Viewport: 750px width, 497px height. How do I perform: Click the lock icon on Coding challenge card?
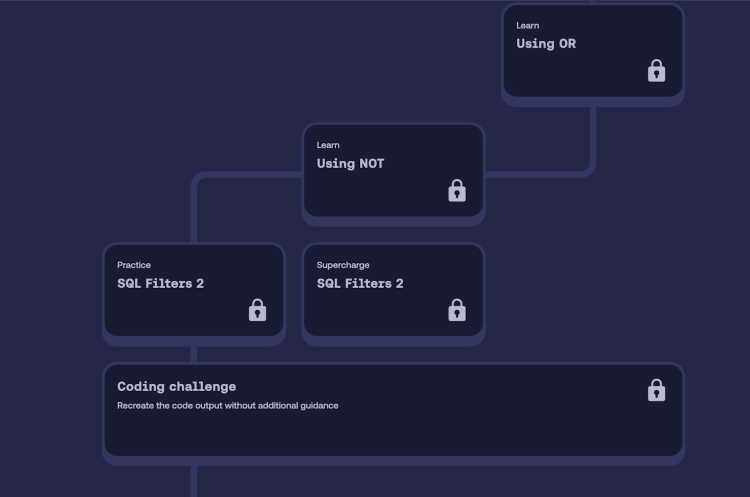click(656, 390)
